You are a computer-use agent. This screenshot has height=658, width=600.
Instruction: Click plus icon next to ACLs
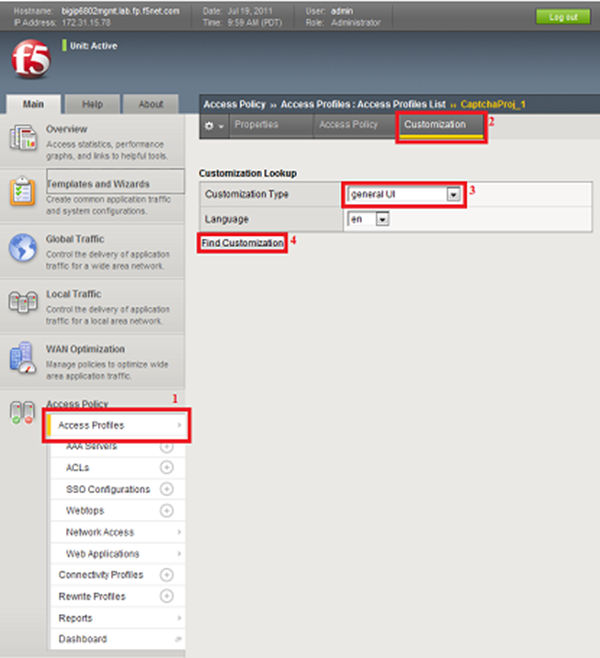pos(167,467)
